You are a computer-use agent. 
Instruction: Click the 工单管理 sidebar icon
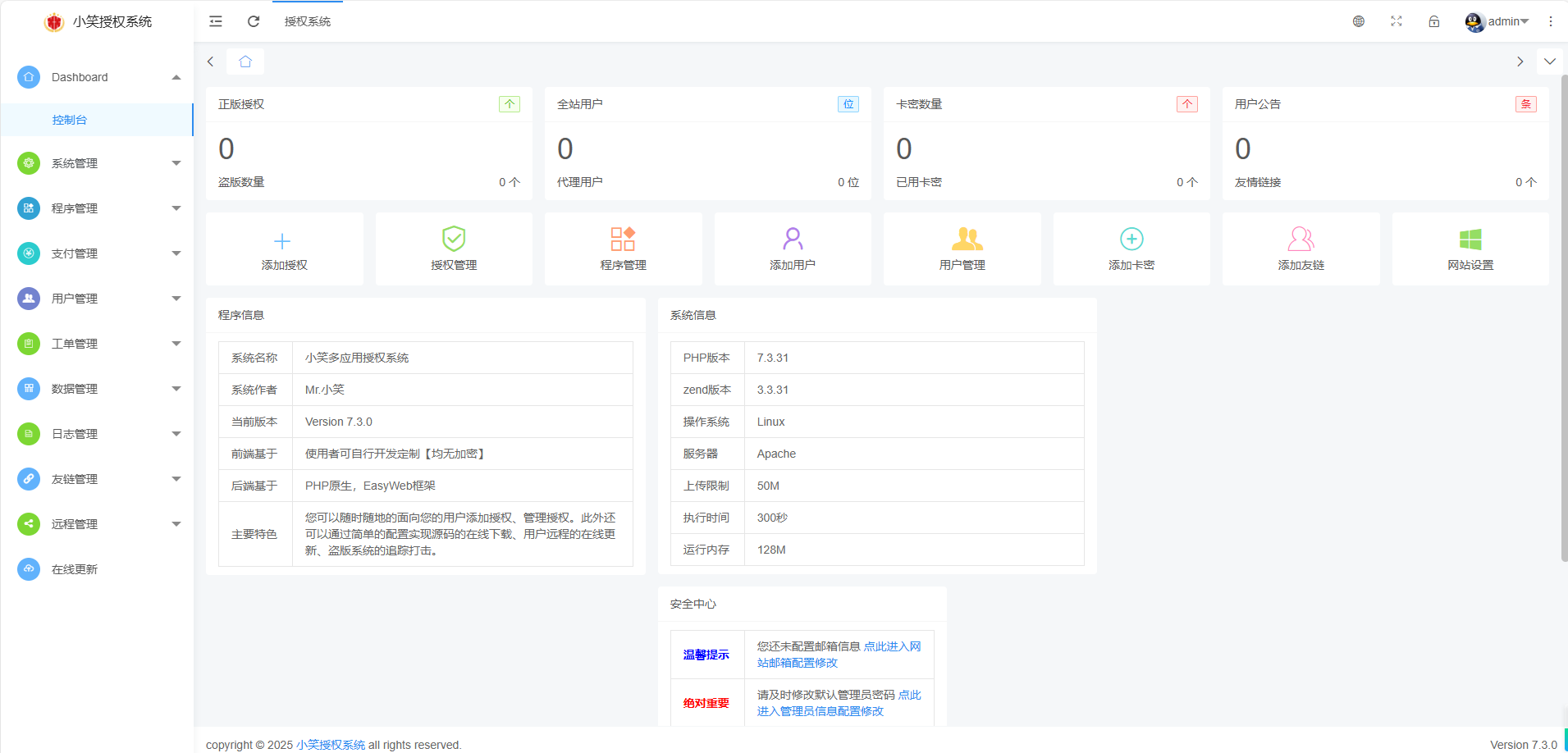29,344
